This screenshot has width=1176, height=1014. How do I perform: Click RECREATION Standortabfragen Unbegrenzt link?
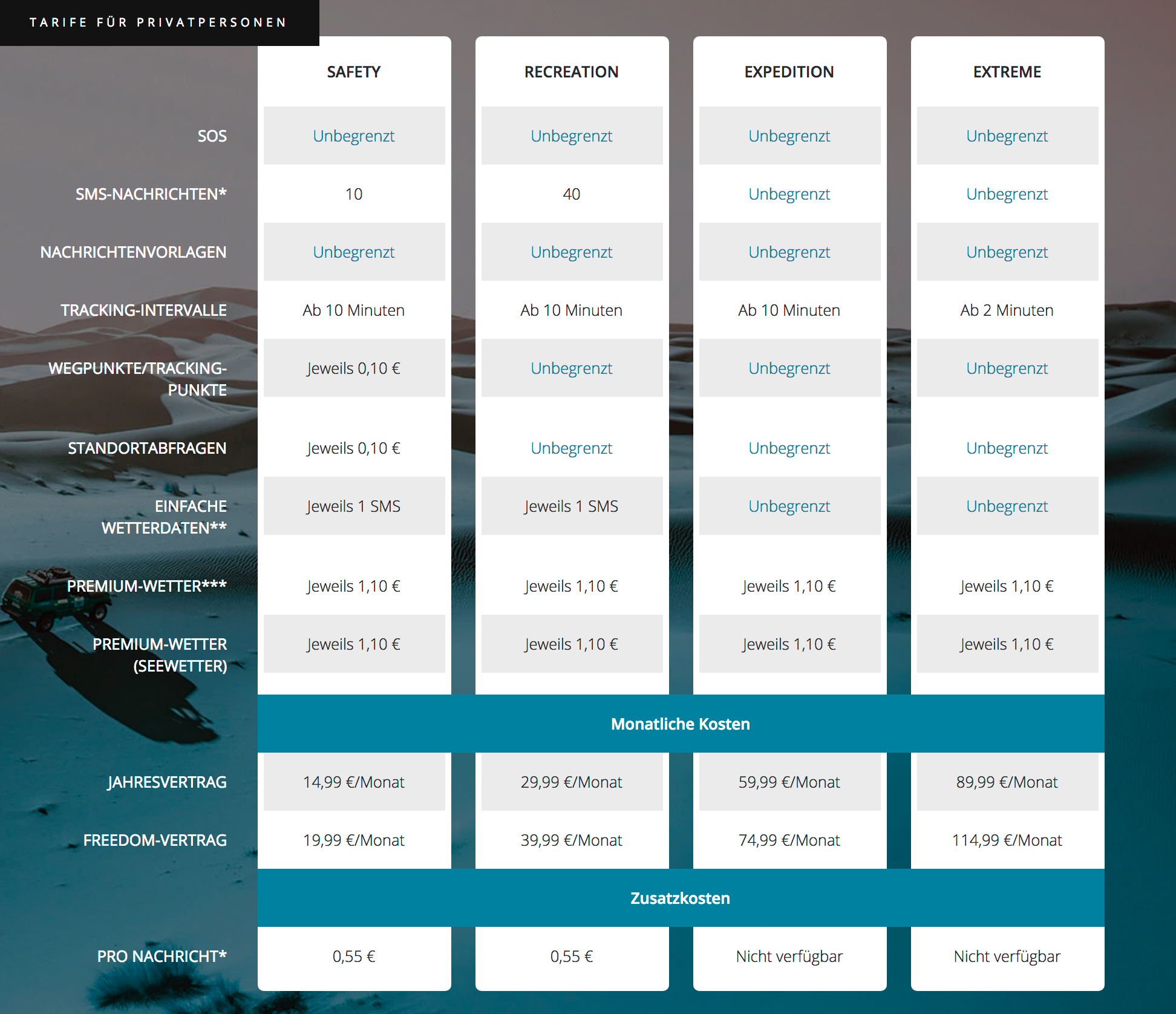pyautogui.click(x=571, y=448)
